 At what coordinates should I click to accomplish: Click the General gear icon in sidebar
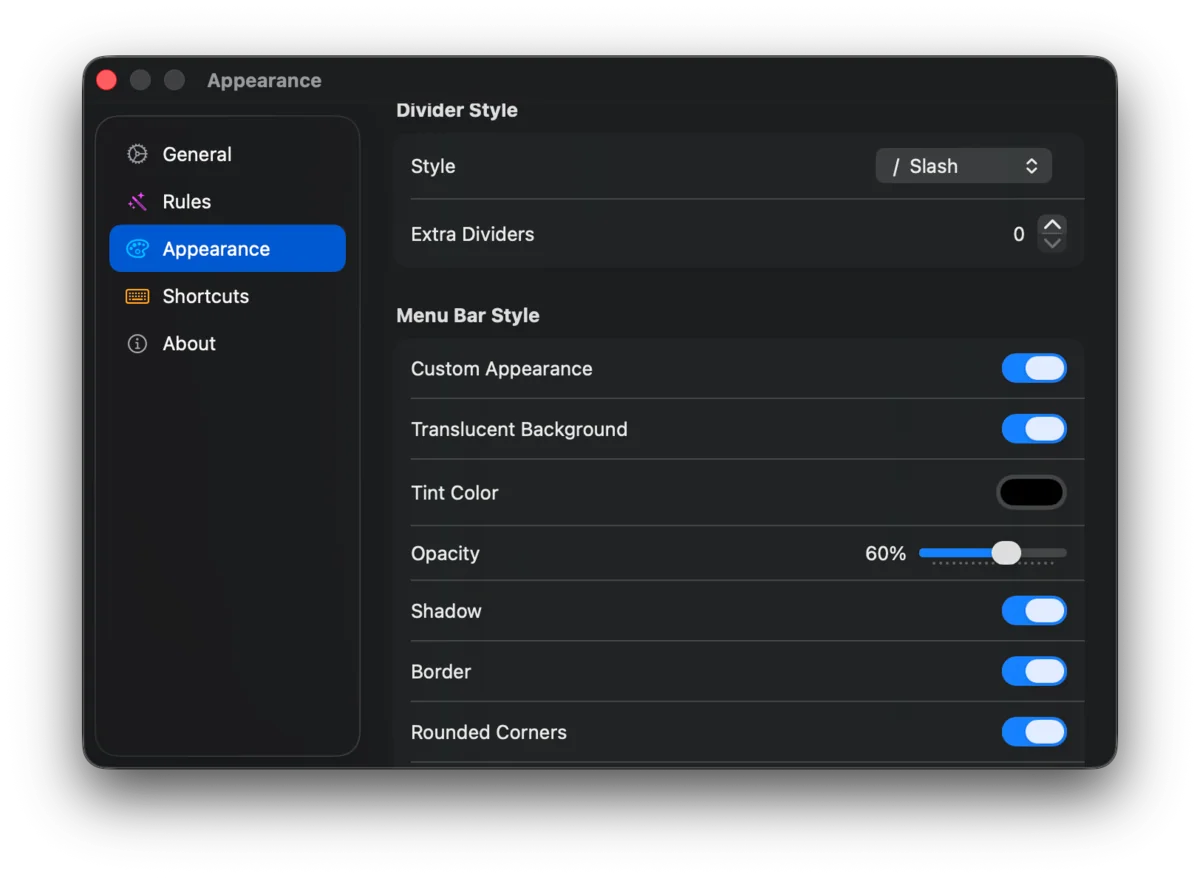137,154
